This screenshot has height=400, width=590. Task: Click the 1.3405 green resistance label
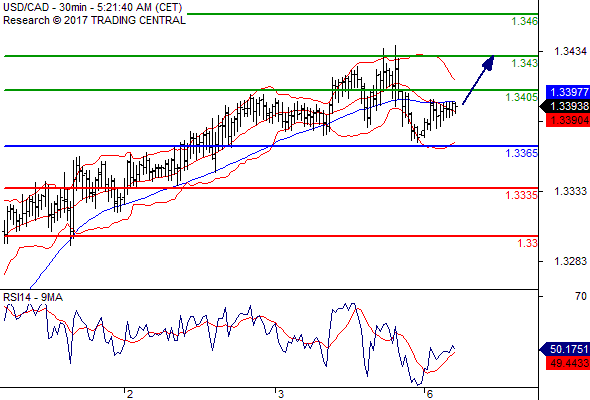click(x=521, y=97)
